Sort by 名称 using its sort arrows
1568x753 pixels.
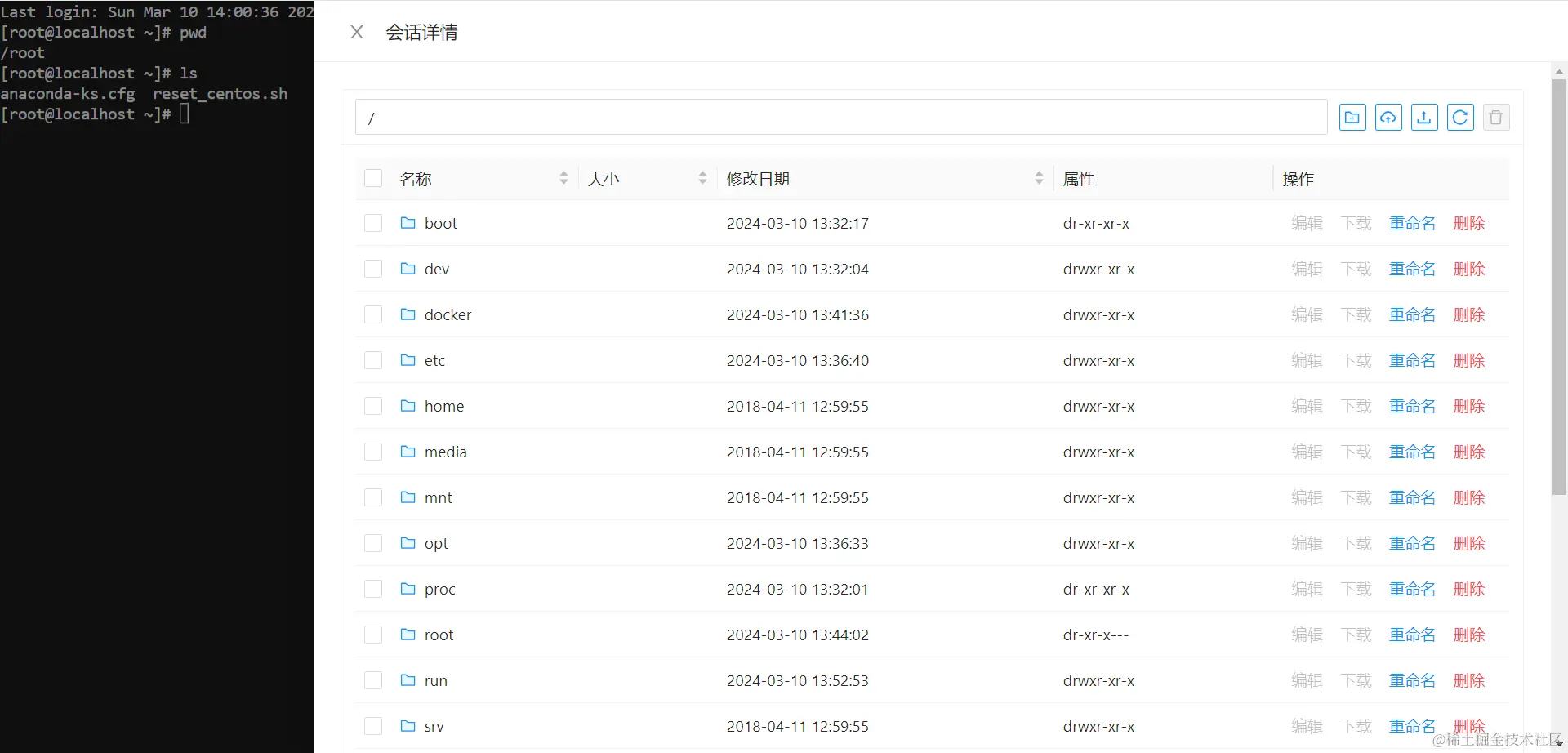[x=563, y=178]
